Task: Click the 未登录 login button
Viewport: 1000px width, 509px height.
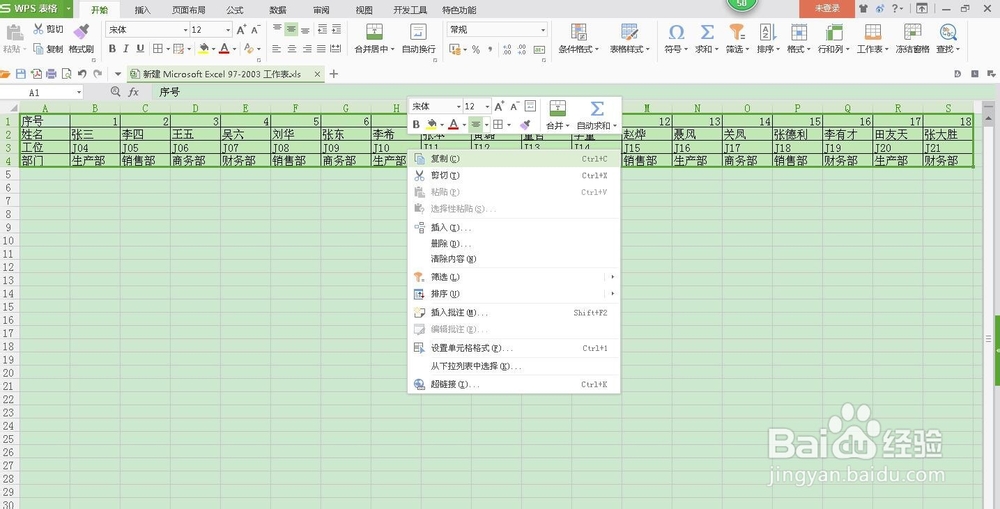Action: 827,8
